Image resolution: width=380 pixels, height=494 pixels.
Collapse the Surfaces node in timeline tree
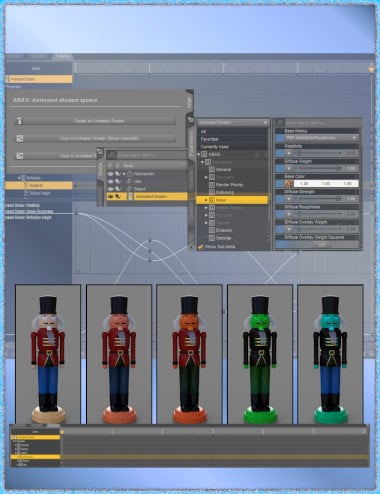coord(19,178)
